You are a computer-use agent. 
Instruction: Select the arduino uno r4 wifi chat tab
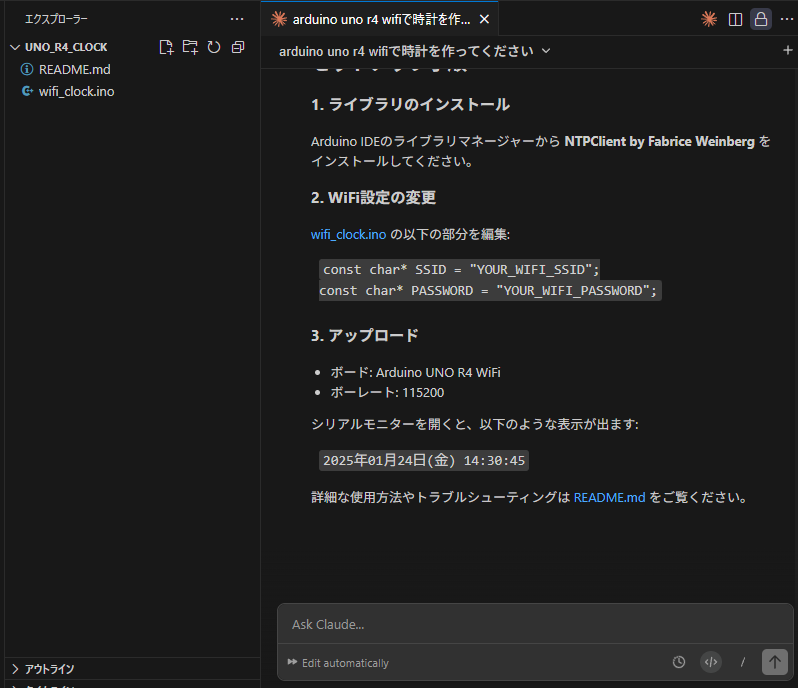(381, 19)
